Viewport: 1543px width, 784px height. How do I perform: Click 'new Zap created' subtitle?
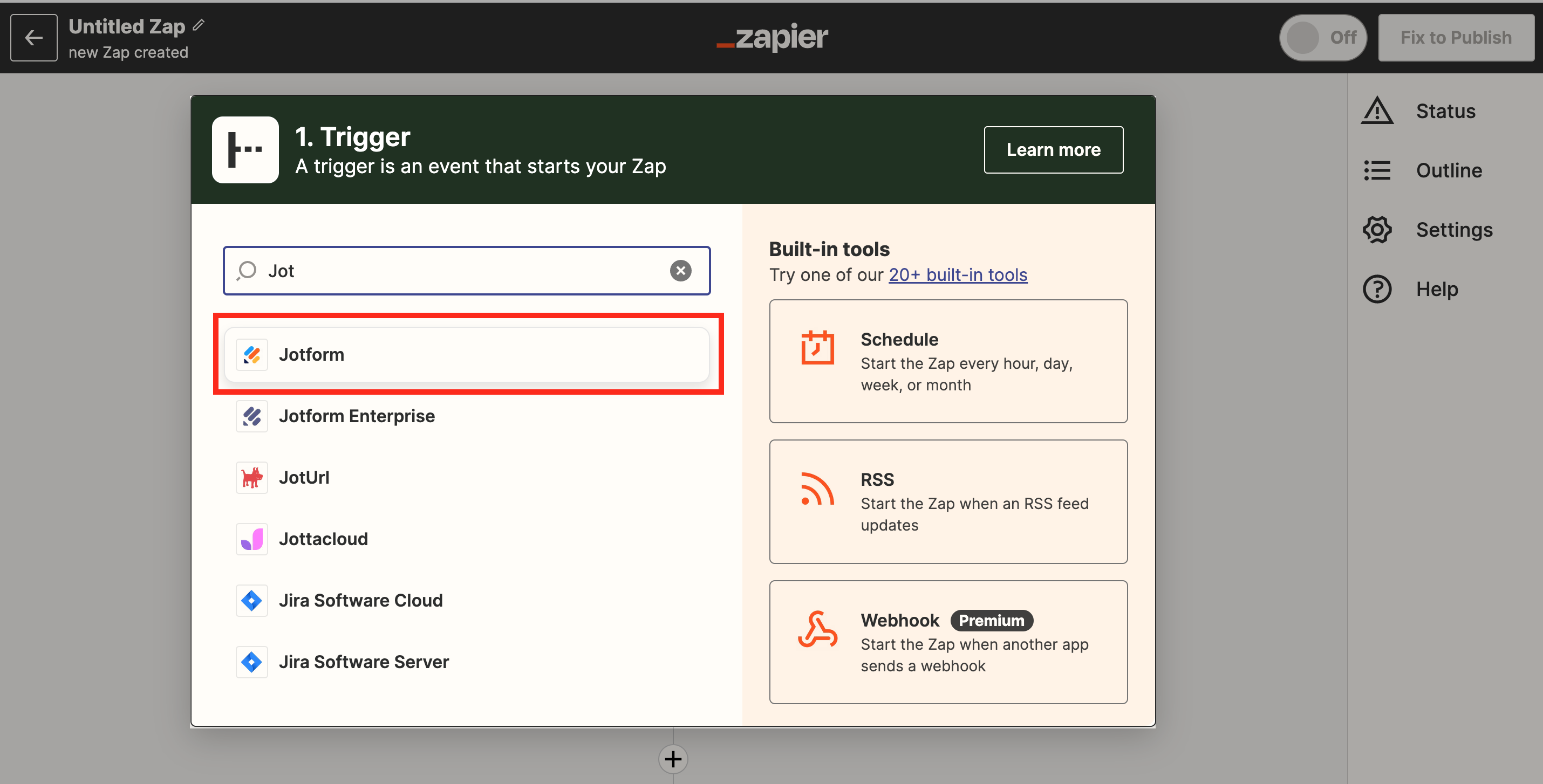[x=128, y=52]
